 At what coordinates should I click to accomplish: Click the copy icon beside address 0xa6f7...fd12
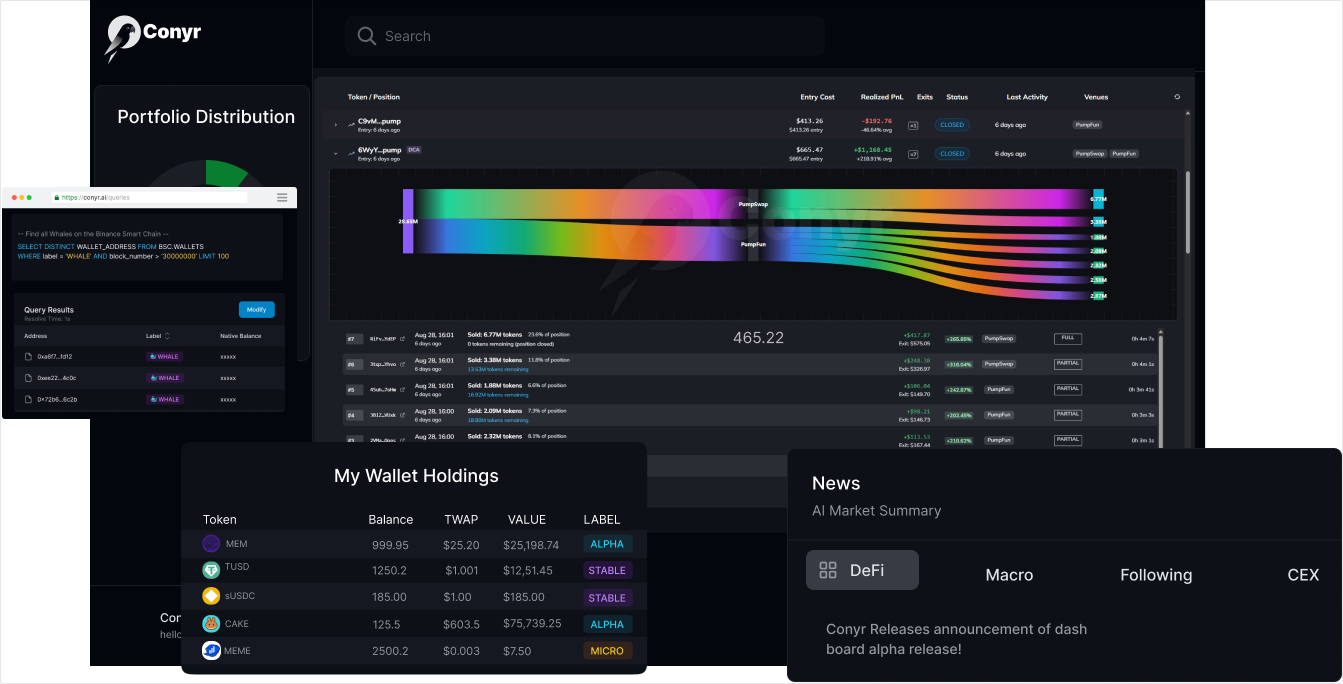click(27, 356)
